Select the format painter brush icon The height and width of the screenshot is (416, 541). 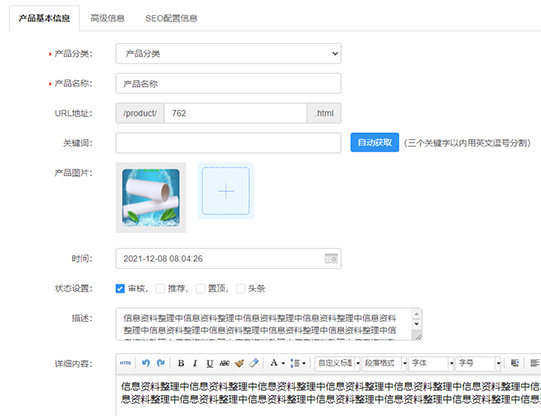click(x=239, y=363)
